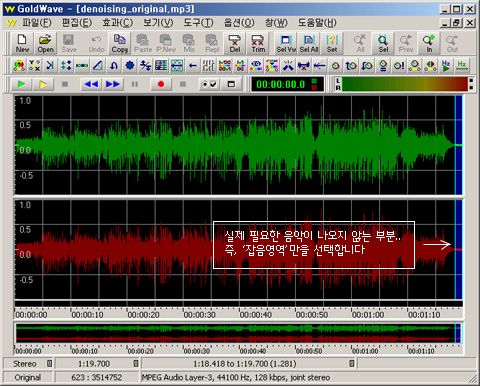The height and width of the screenshot is (386, 480).
Task: Apply the fade in knob with up arrow
Action: click(351, 66)
